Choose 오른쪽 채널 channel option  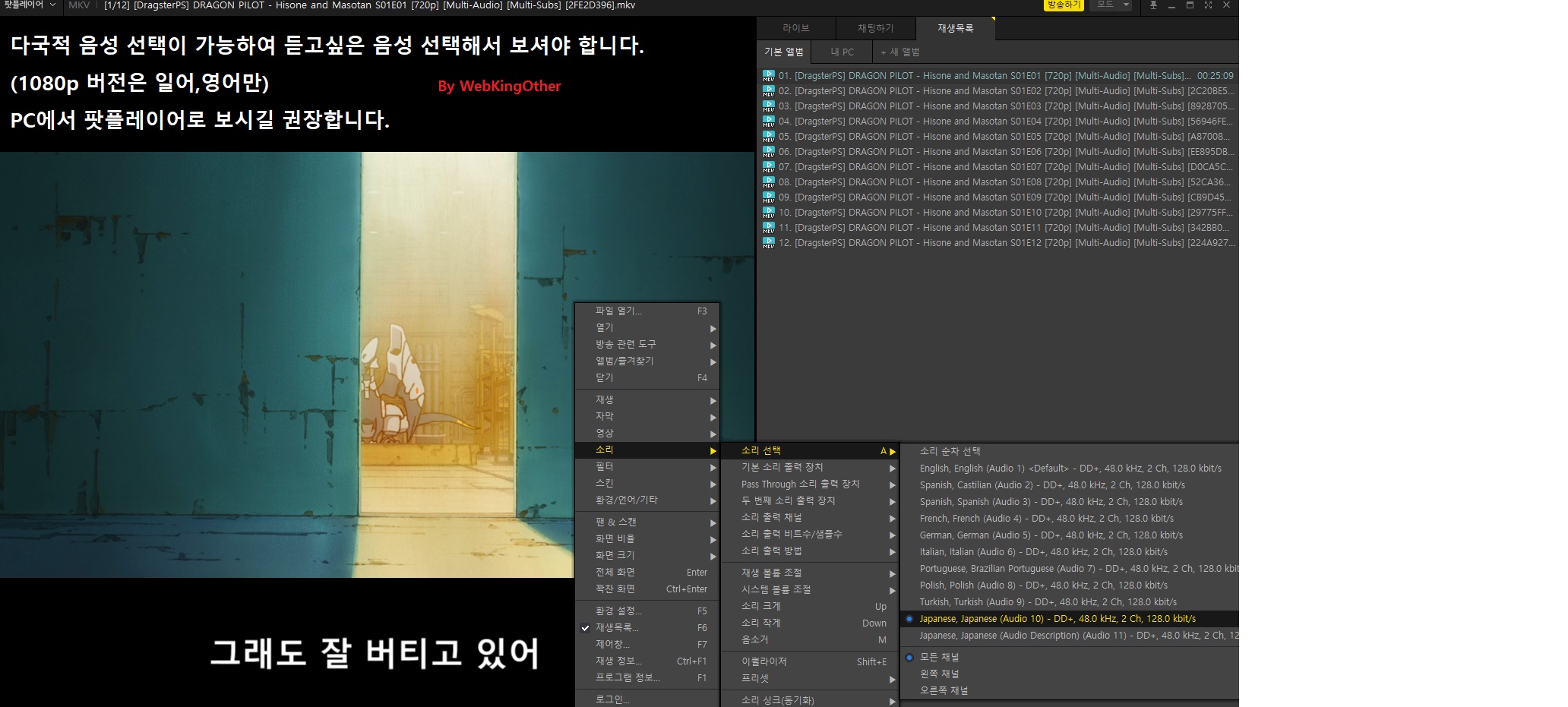click(x=1069, y=690)
